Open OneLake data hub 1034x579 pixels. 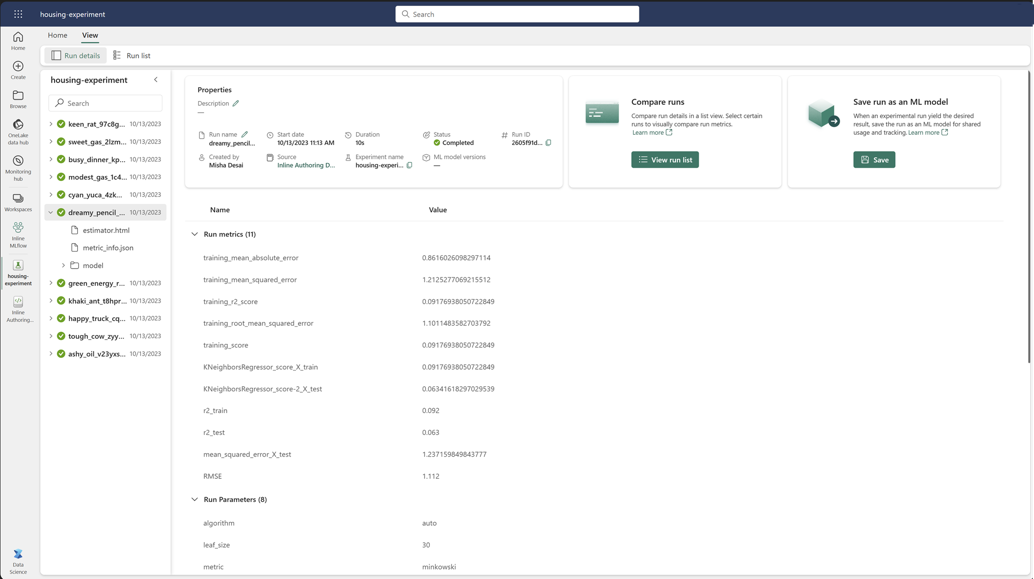18,132
